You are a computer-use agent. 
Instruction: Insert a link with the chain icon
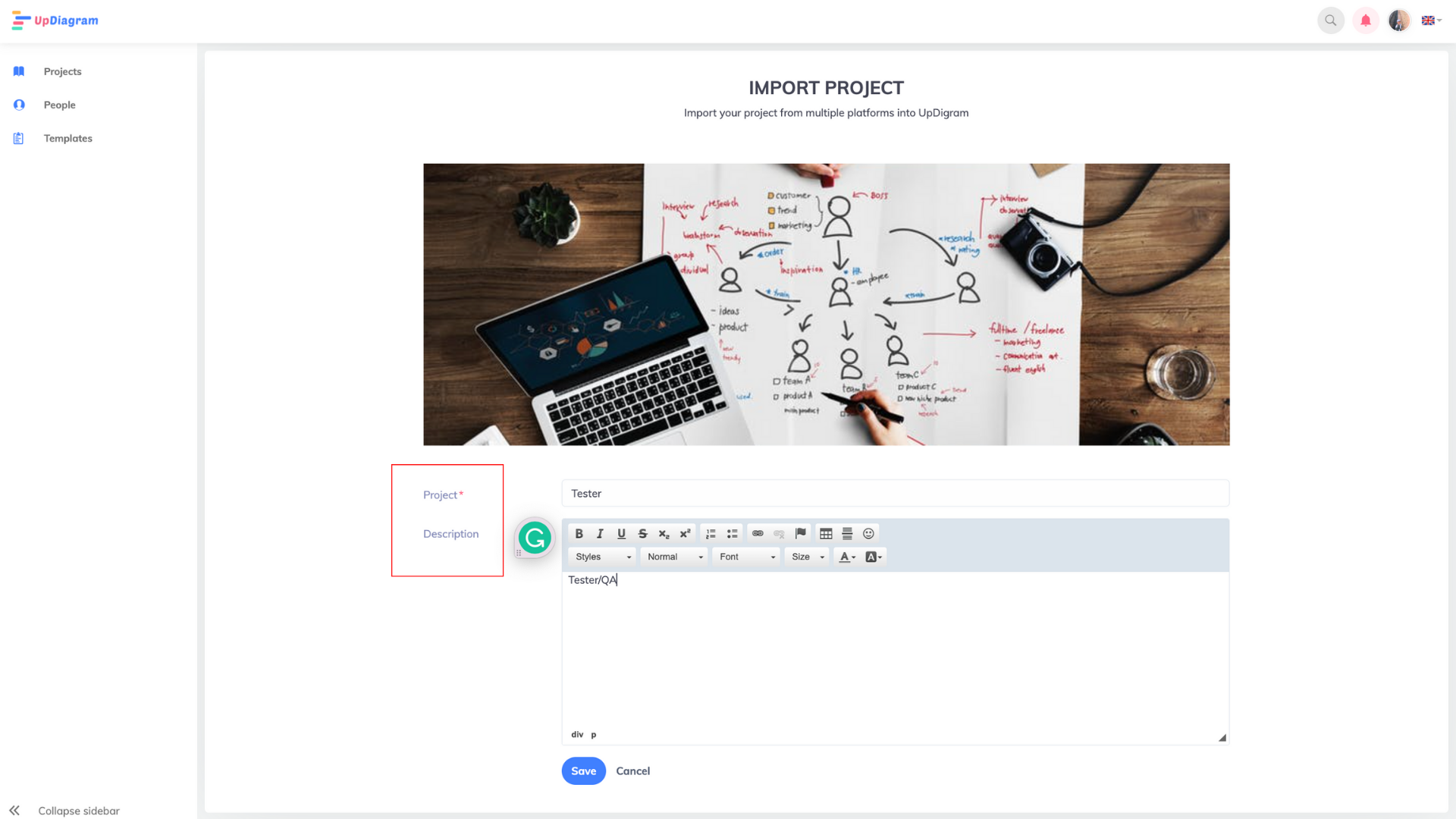click(x=758, y=533)
